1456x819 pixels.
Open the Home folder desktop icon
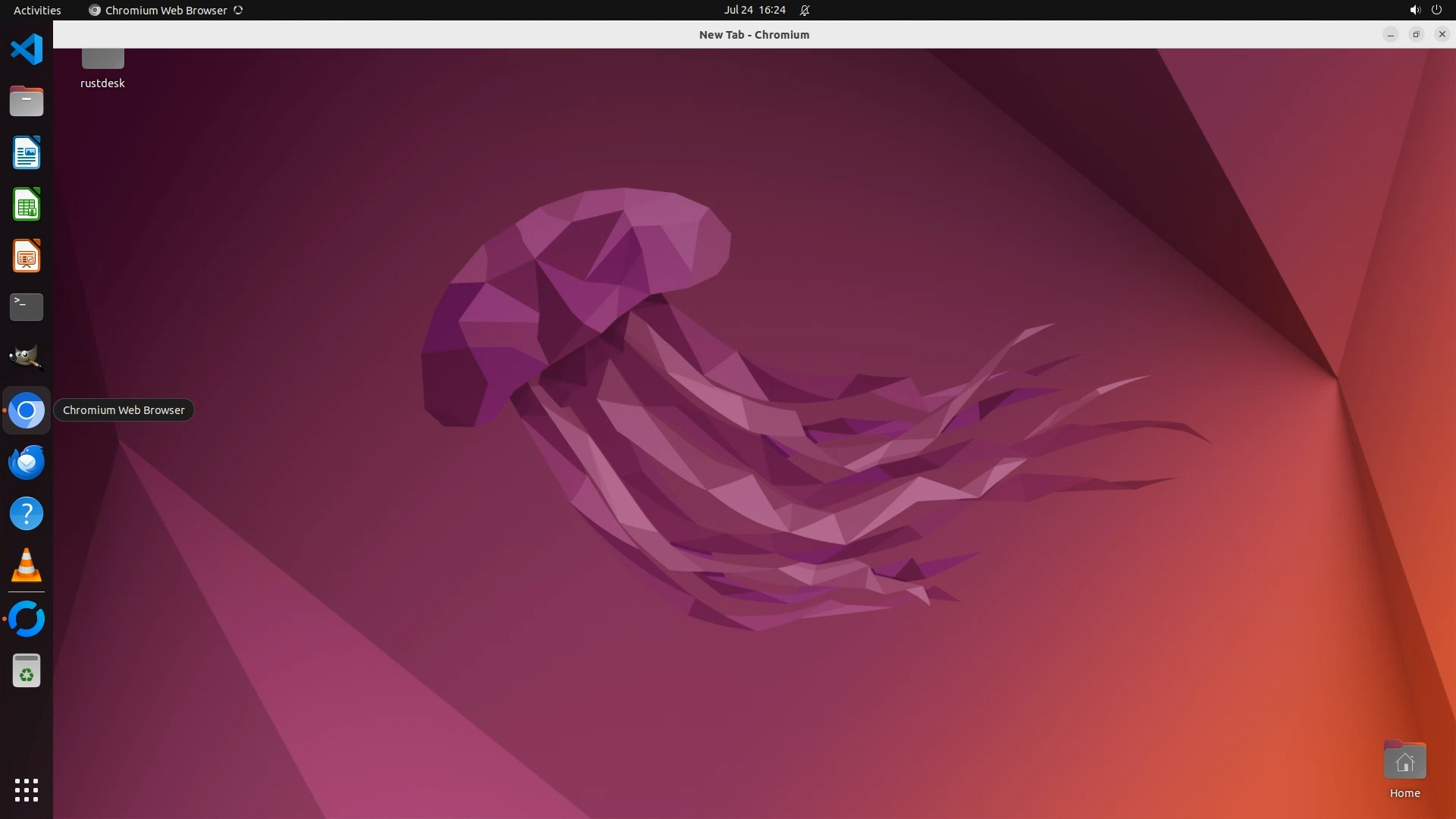click(x=1404, y=762)
